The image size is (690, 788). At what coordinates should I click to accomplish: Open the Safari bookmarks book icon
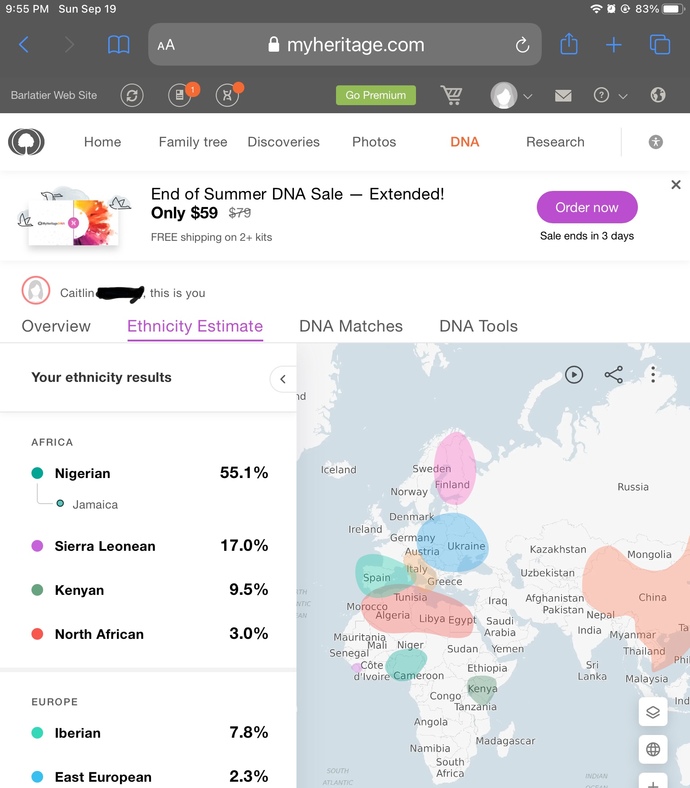pyautogui.click(x=119, y=45)
